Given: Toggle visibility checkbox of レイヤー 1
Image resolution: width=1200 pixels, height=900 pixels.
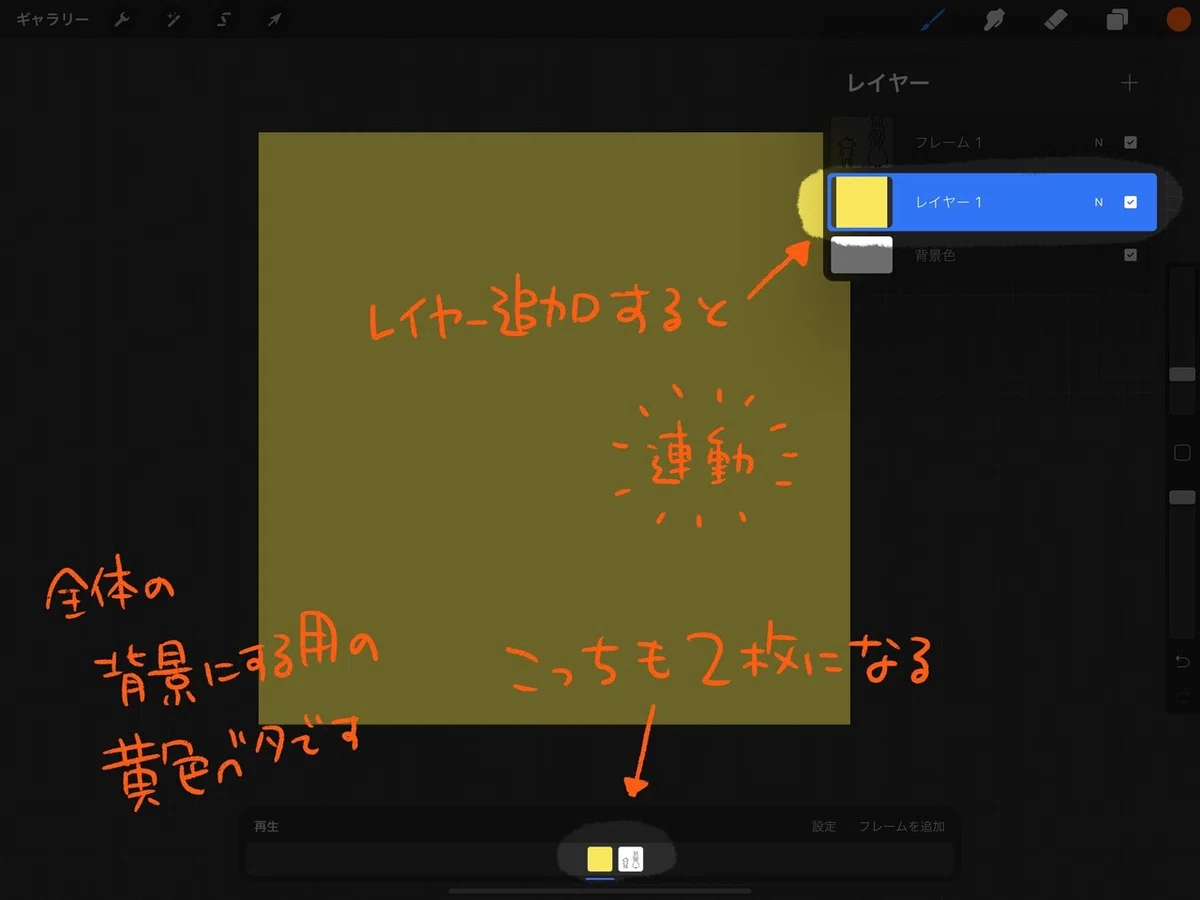Looking at the screenshot, I should click(x=1130, y=202).
